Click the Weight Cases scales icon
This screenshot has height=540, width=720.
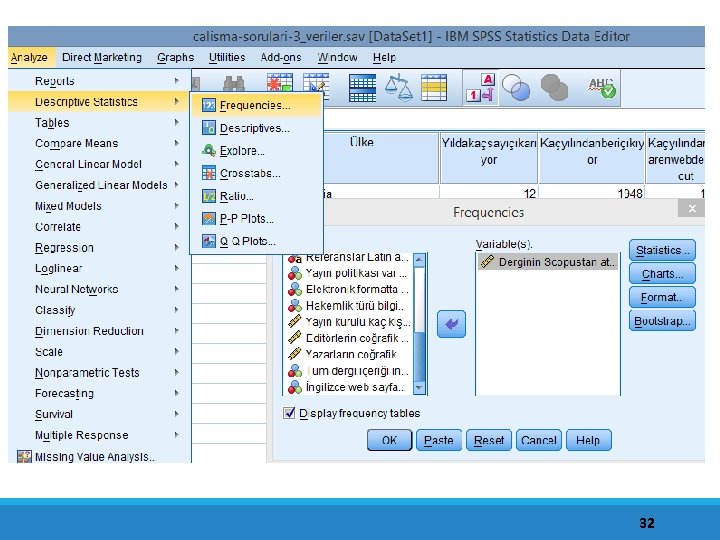pos(398,87)
